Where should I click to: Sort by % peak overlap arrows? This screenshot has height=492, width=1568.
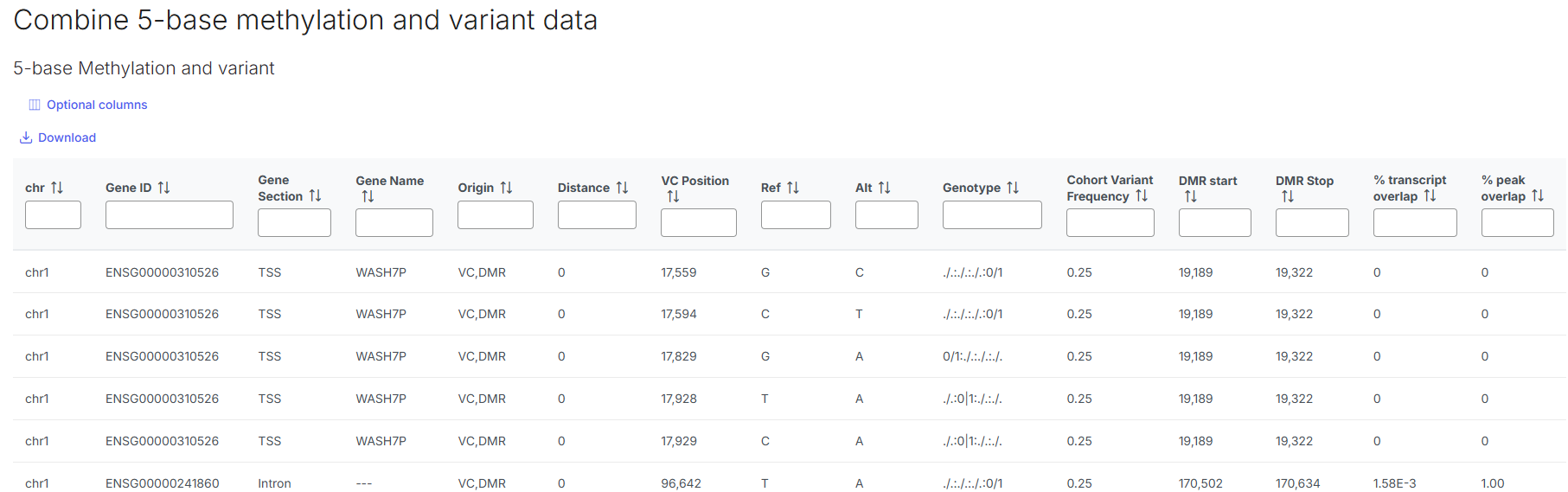[1538, 196]
